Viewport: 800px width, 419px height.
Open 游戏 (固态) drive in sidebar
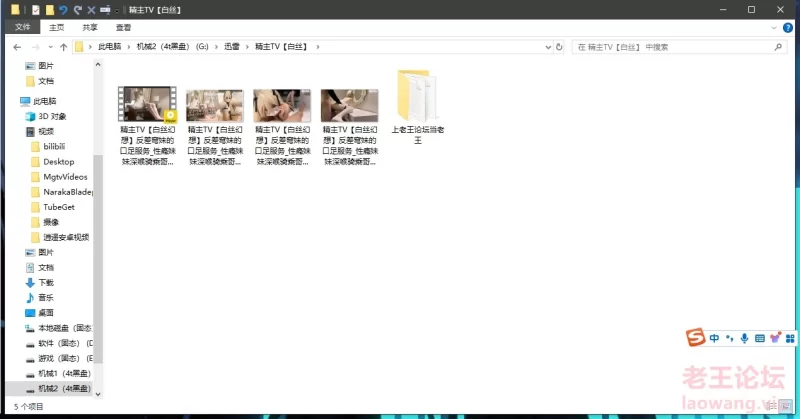[59, 358]
